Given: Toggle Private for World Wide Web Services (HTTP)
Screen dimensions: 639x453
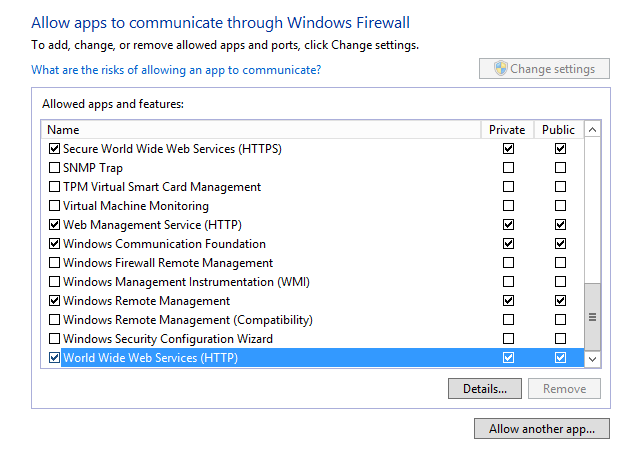Looking at the screenshot, I should click(x=508, y=358).
